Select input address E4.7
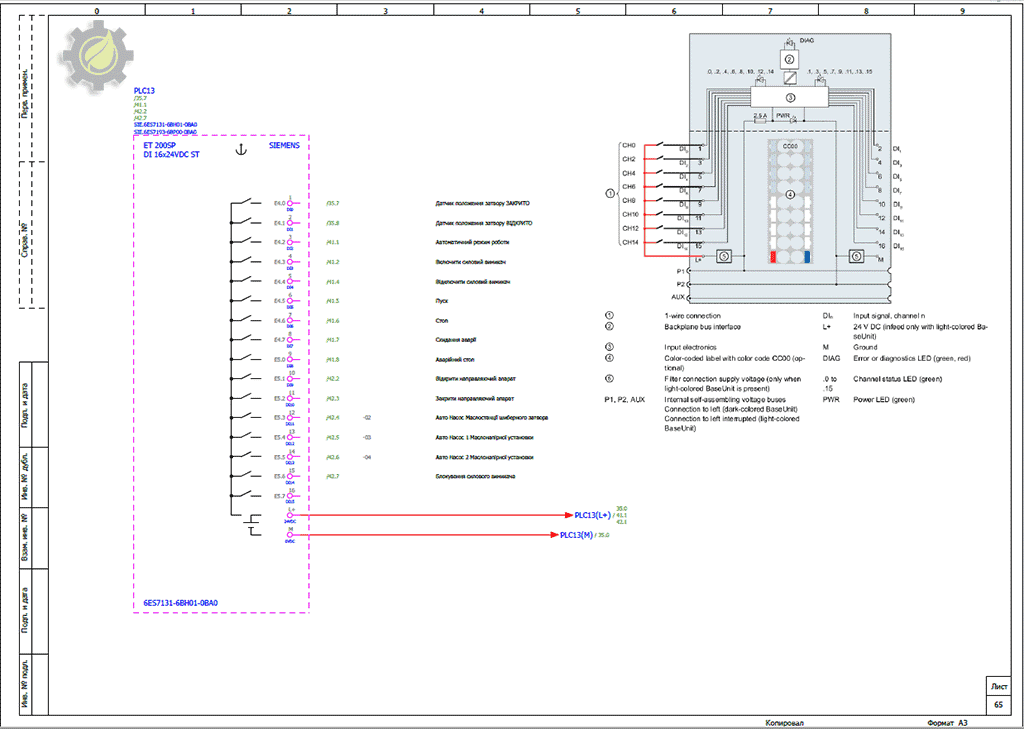The image size is (1024, 729). tap(279, 340)
